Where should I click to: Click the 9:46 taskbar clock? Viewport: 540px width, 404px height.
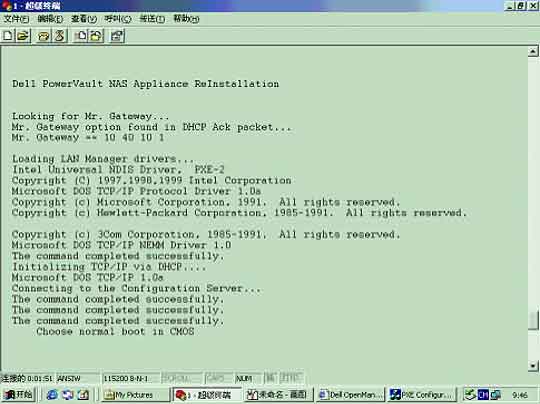[519, 395]
